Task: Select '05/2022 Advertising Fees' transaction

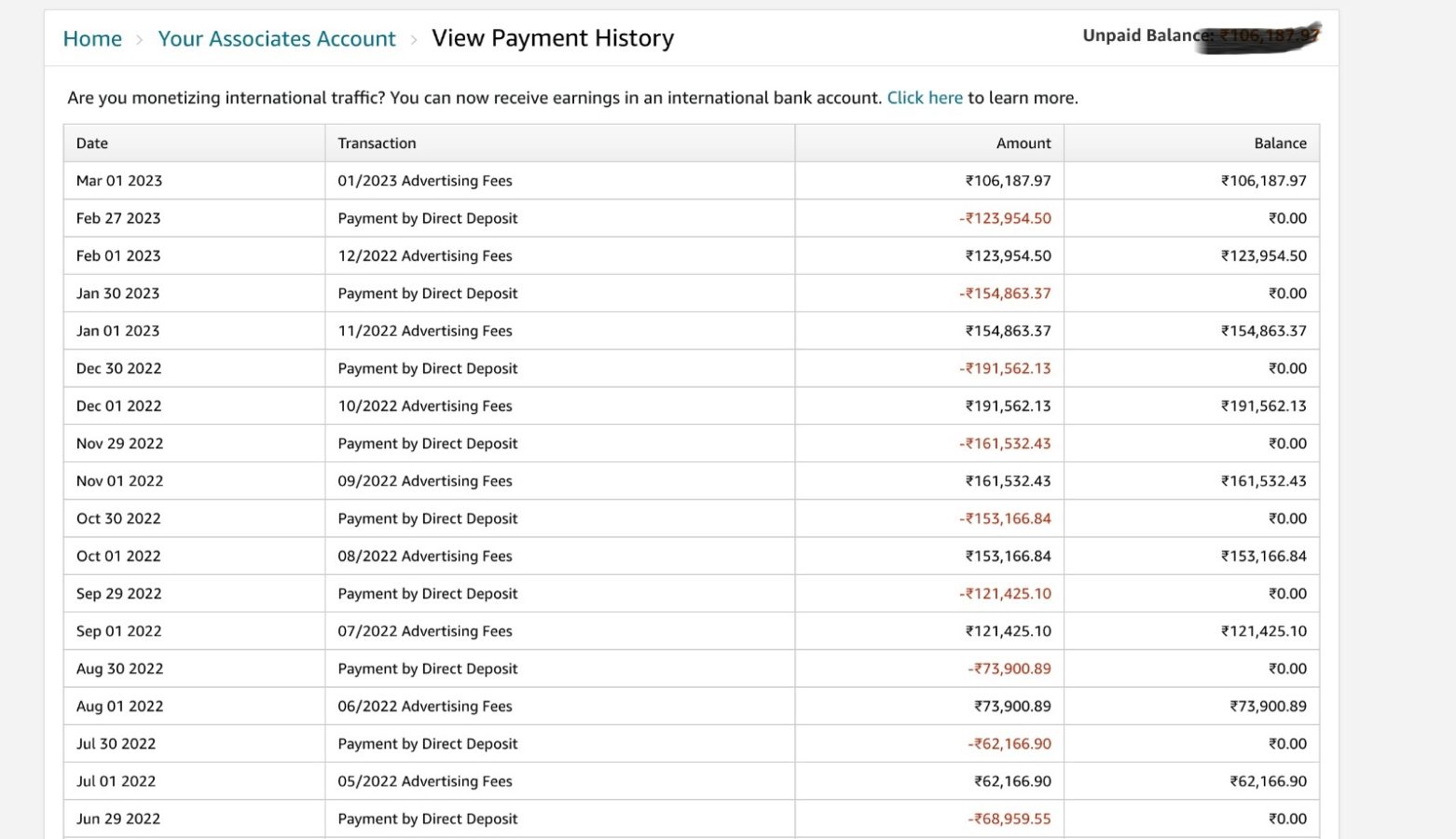Action: [x=425, y=781]
